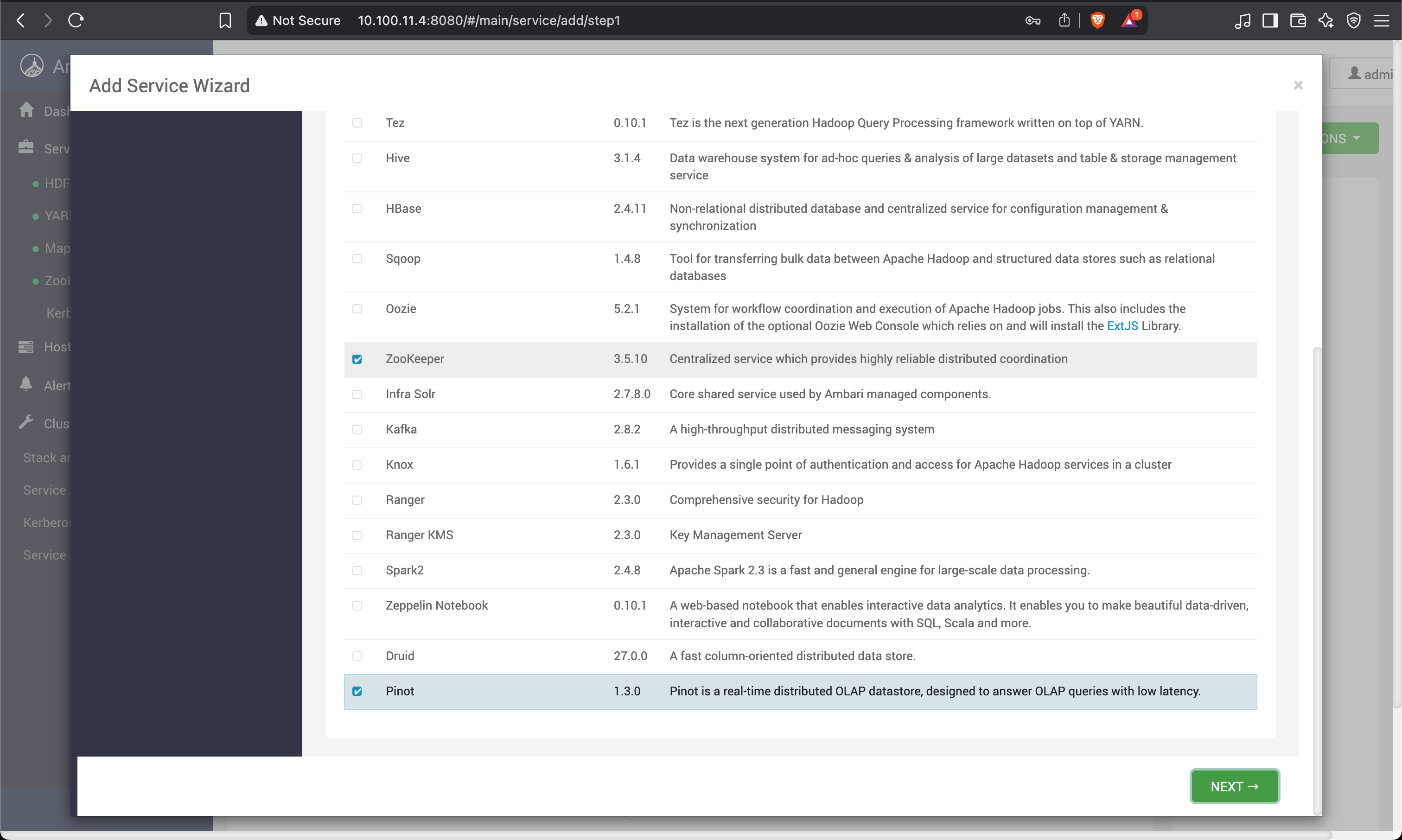Screen dimensions: 1402x840
Task: Click the Ranger description 'Comprehensive security for Hadoop'
Action: tap(766, 500)
